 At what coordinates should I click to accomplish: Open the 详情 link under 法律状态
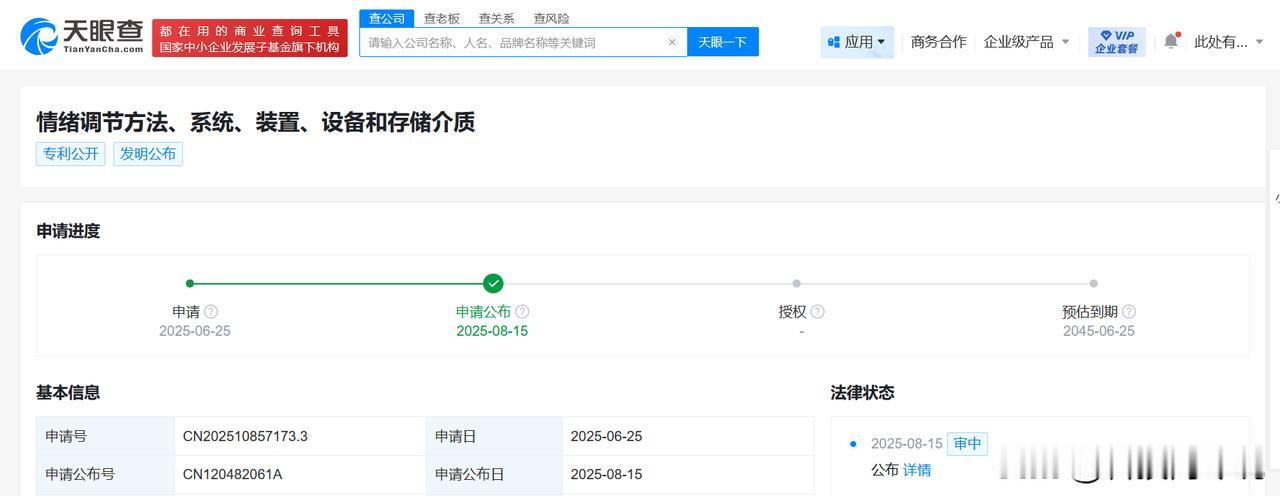[x=917, y=469]
